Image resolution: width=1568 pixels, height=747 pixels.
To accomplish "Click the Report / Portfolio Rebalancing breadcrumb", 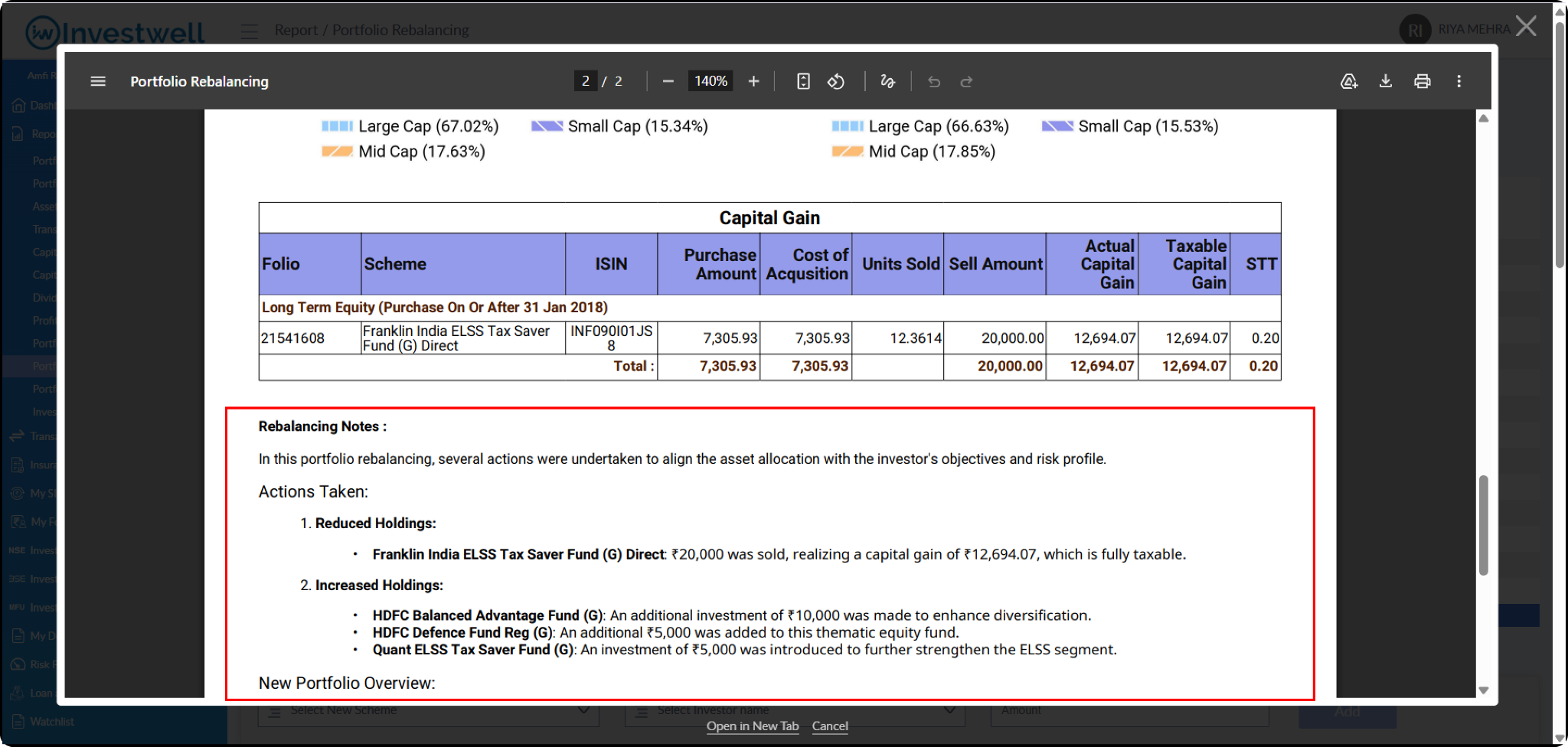I will pos(372,30).
